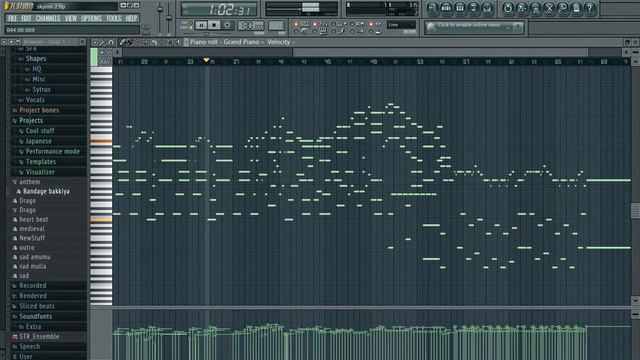Open the TOOLS menu
The image size is (640, 360).
tap(113, 18)
